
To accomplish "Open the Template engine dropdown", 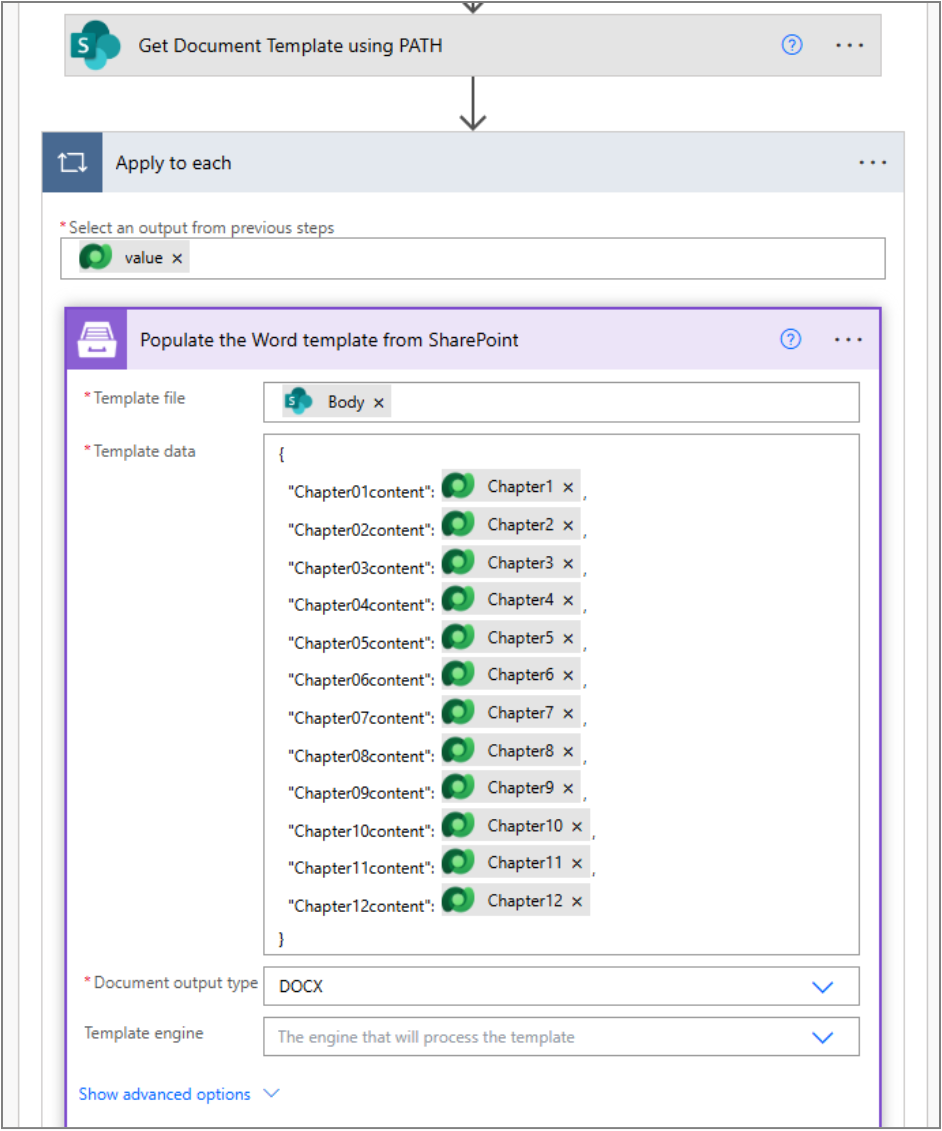I will [x=561, y=1037].
